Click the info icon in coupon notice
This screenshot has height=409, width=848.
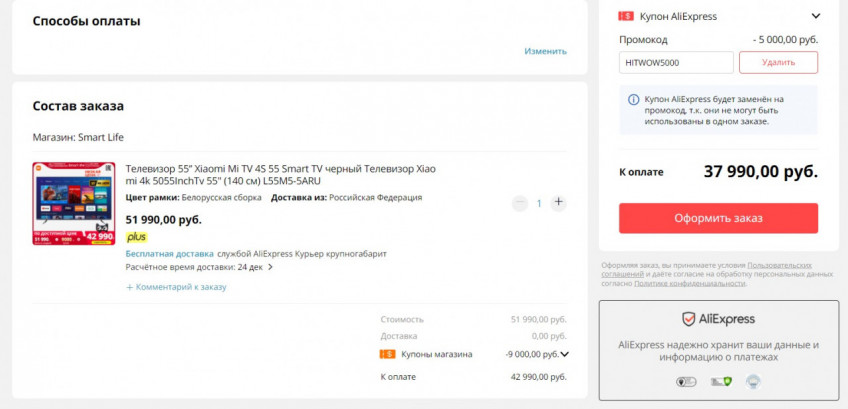pos(633,100)
